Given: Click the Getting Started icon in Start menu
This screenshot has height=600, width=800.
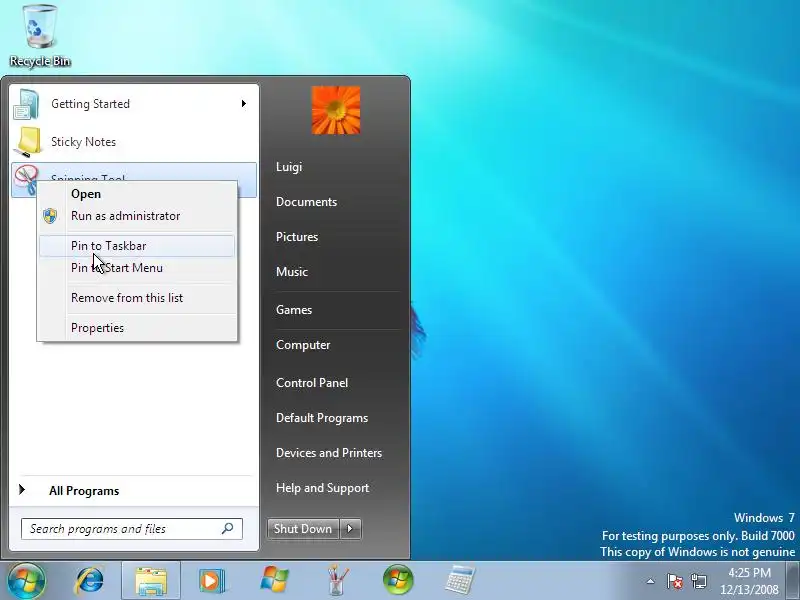Looking at the screenshot, I should [x=27, y=104].
